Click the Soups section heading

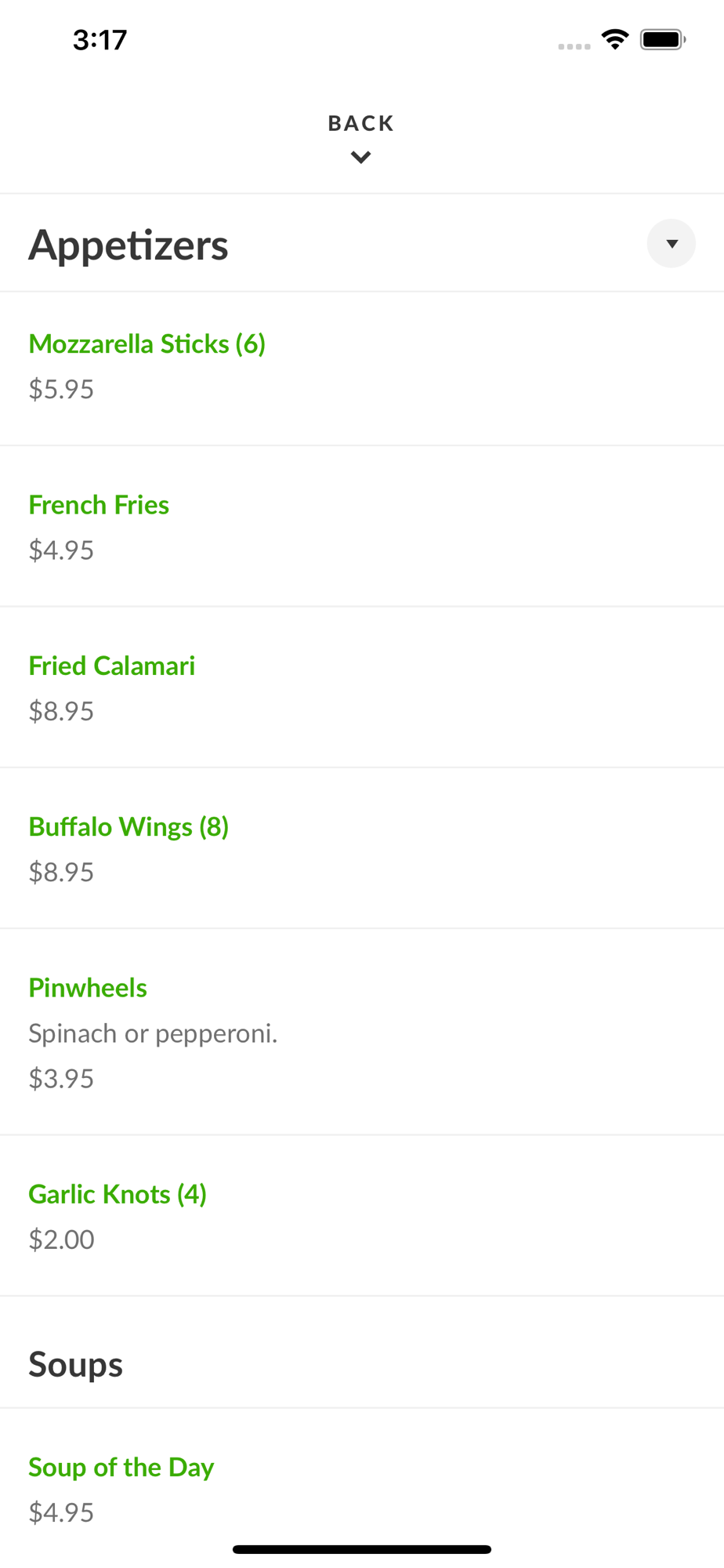point(76,1365)
